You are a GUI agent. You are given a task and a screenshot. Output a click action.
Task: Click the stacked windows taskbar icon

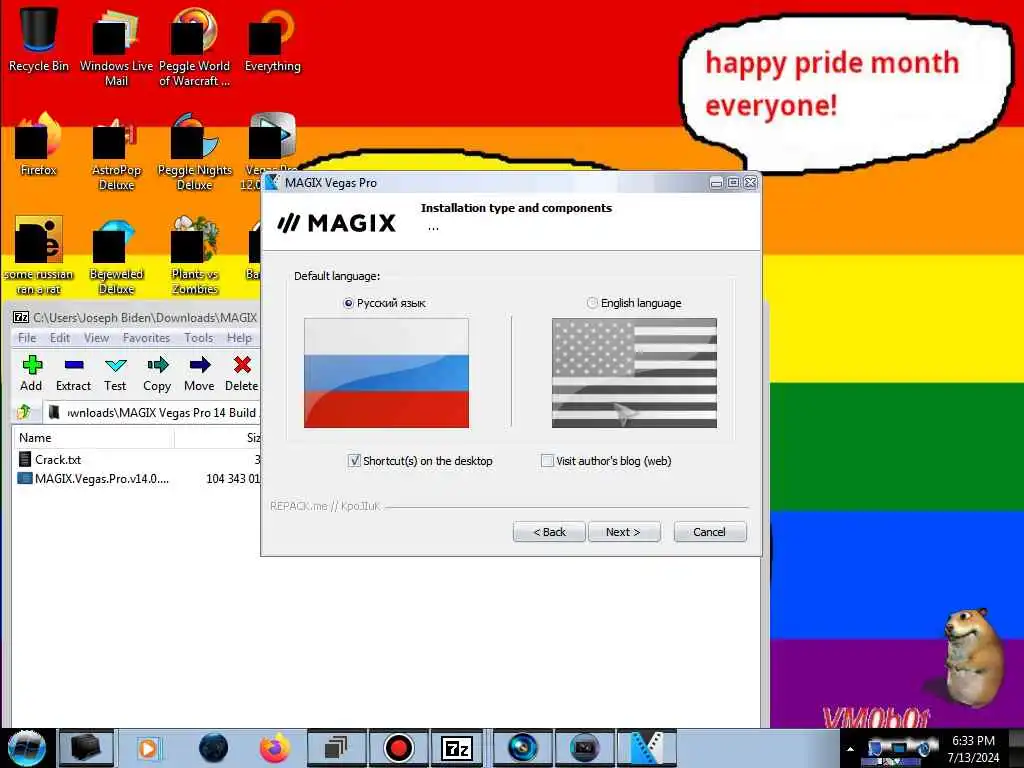coord(336,748)
